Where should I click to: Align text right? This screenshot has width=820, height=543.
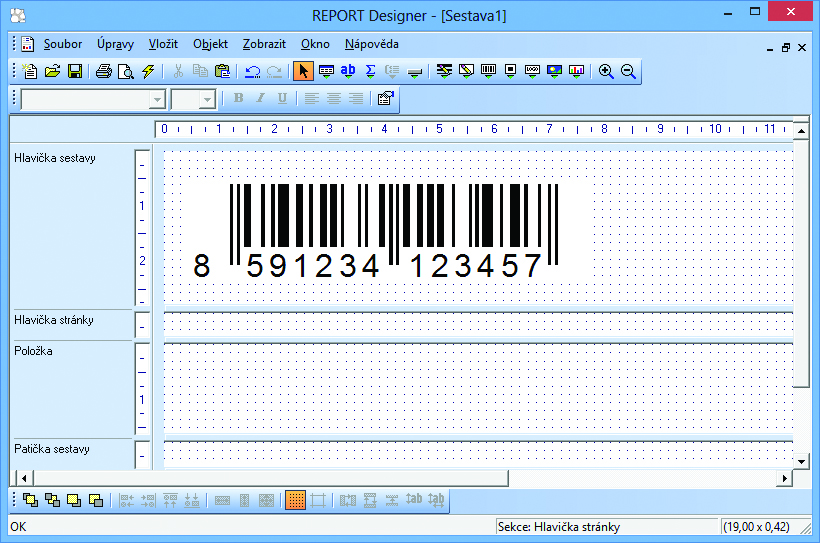356,98
